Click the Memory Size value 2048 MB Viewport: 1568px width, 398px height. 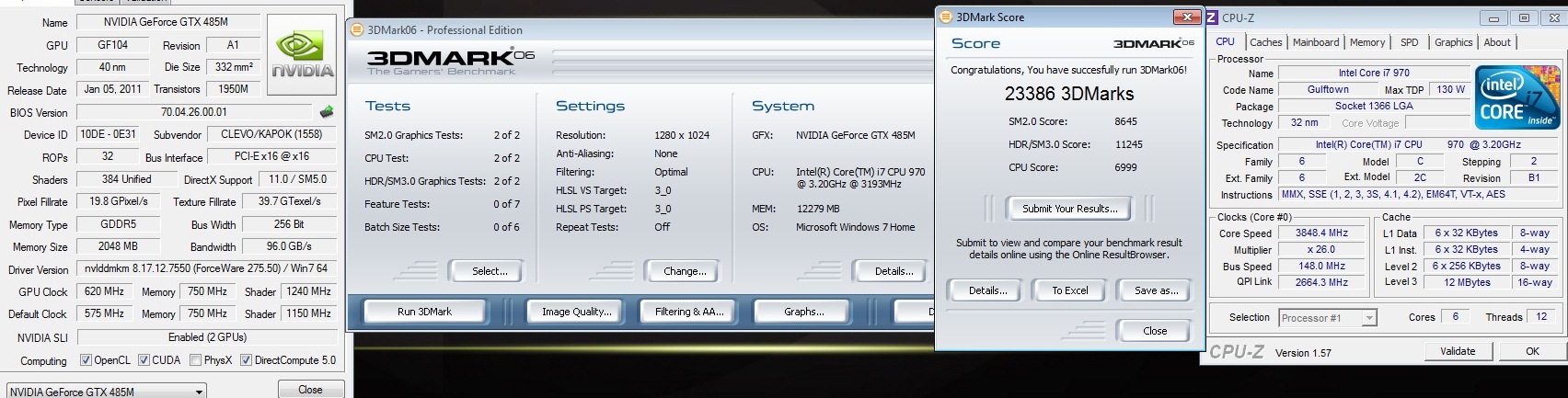click(118, 246)
